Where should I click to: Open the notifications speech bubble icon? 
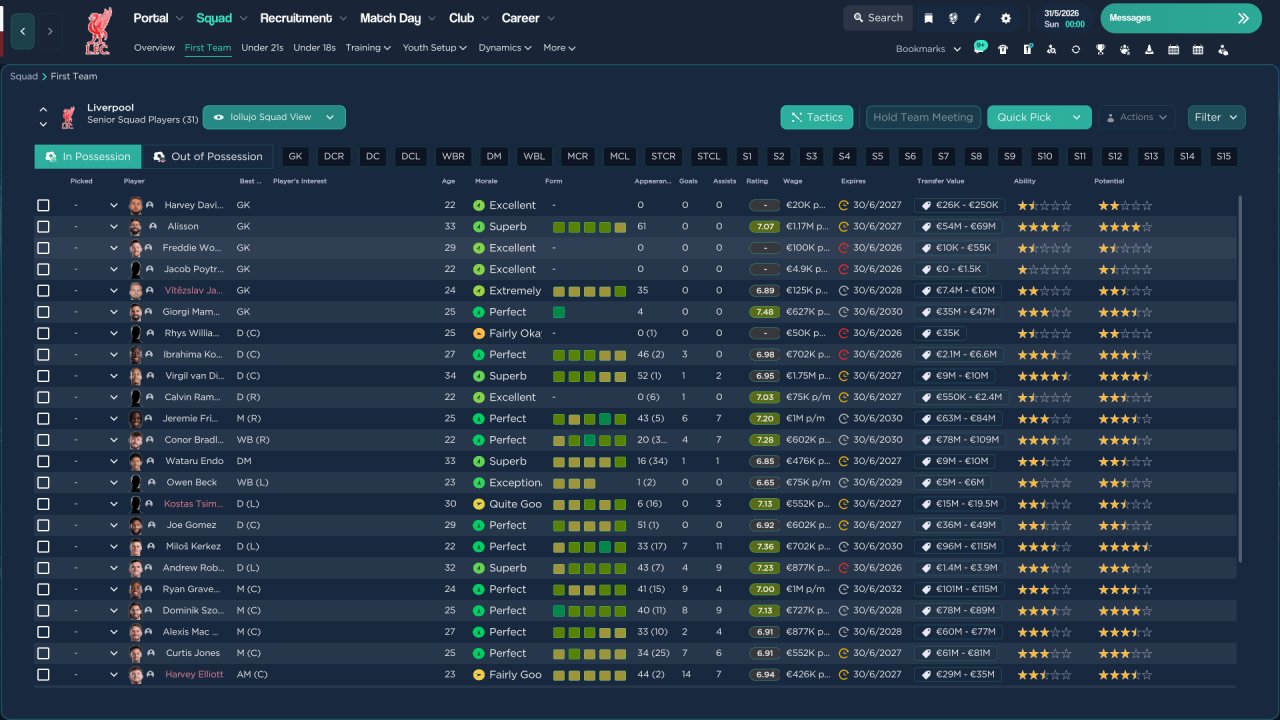(979, 49)
